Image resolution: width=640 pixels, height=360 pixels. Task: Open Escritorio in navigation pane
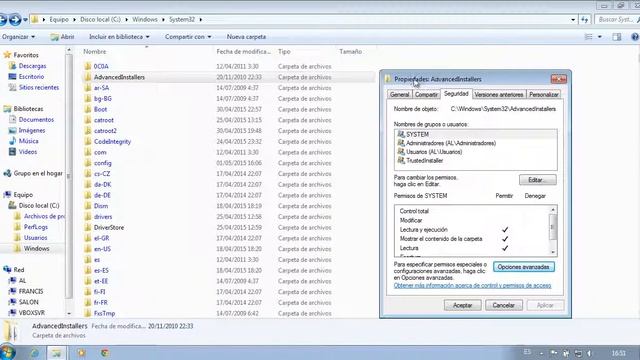31,76
